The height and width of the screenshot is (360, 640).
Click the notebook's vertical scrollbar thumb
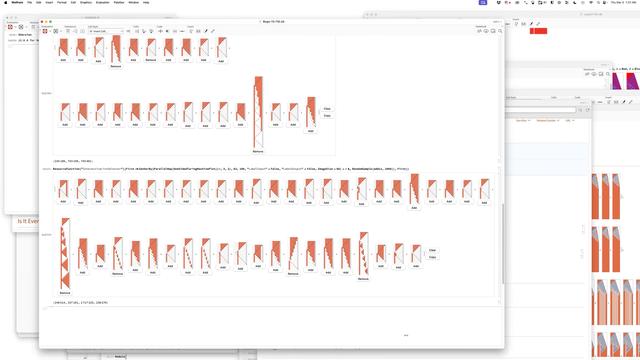coord(503,243)
